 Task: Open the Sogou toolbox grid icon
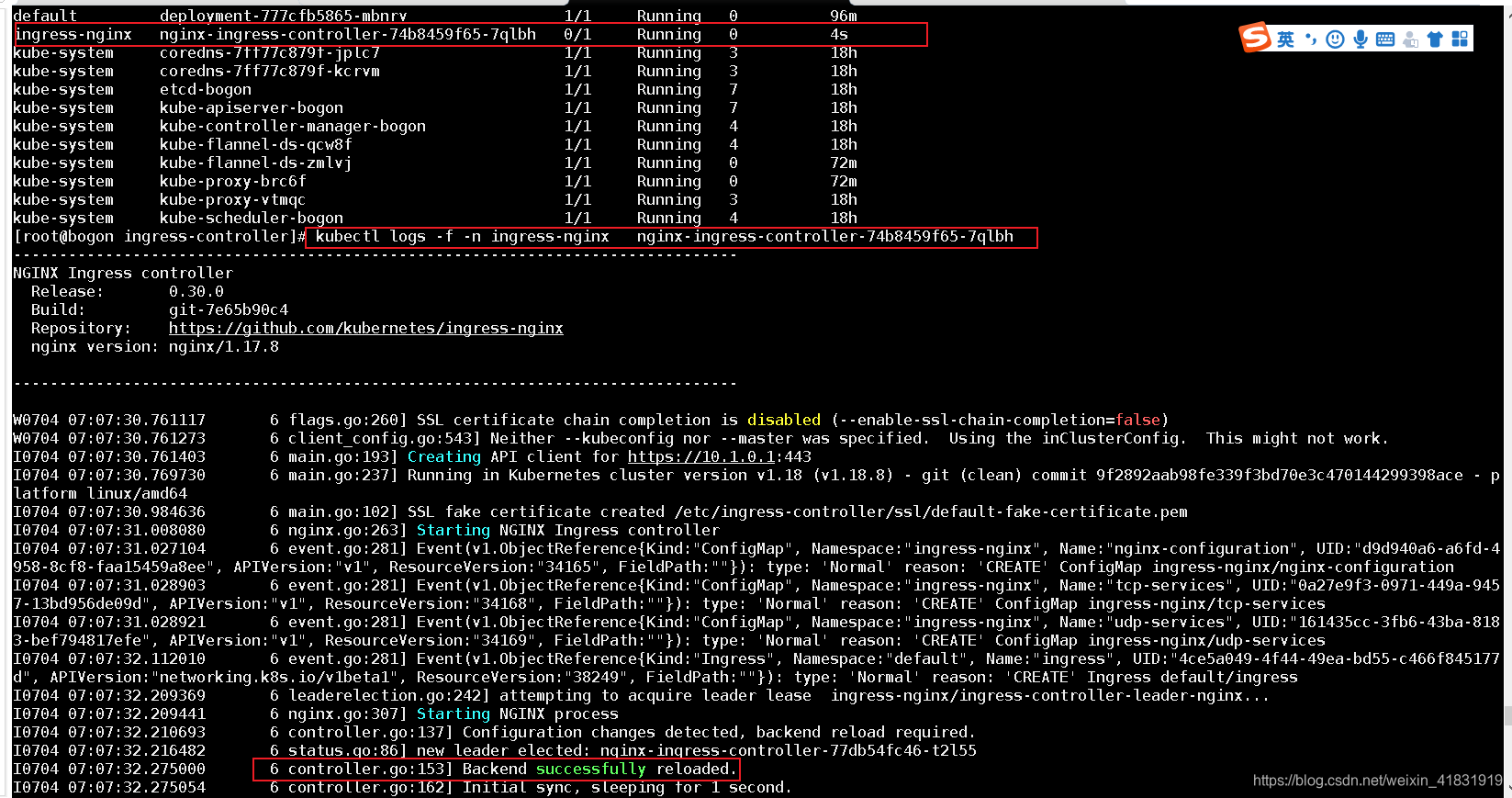[x=1460, y=39]
